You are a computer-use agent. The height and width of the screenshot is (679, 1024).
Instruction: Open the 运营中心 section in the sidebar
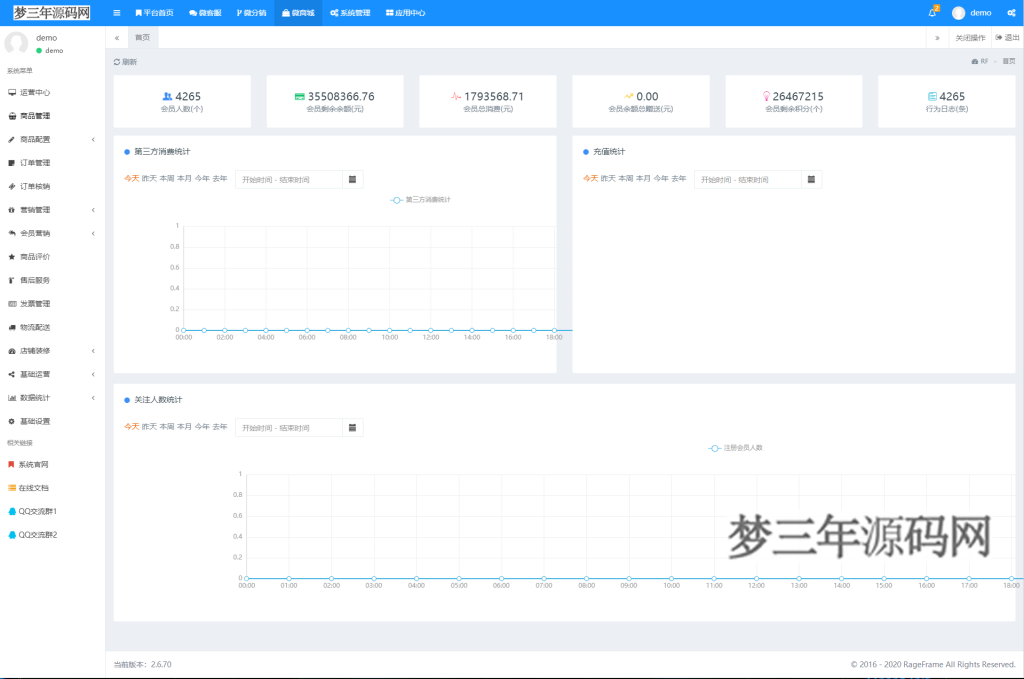pos(41,92)
